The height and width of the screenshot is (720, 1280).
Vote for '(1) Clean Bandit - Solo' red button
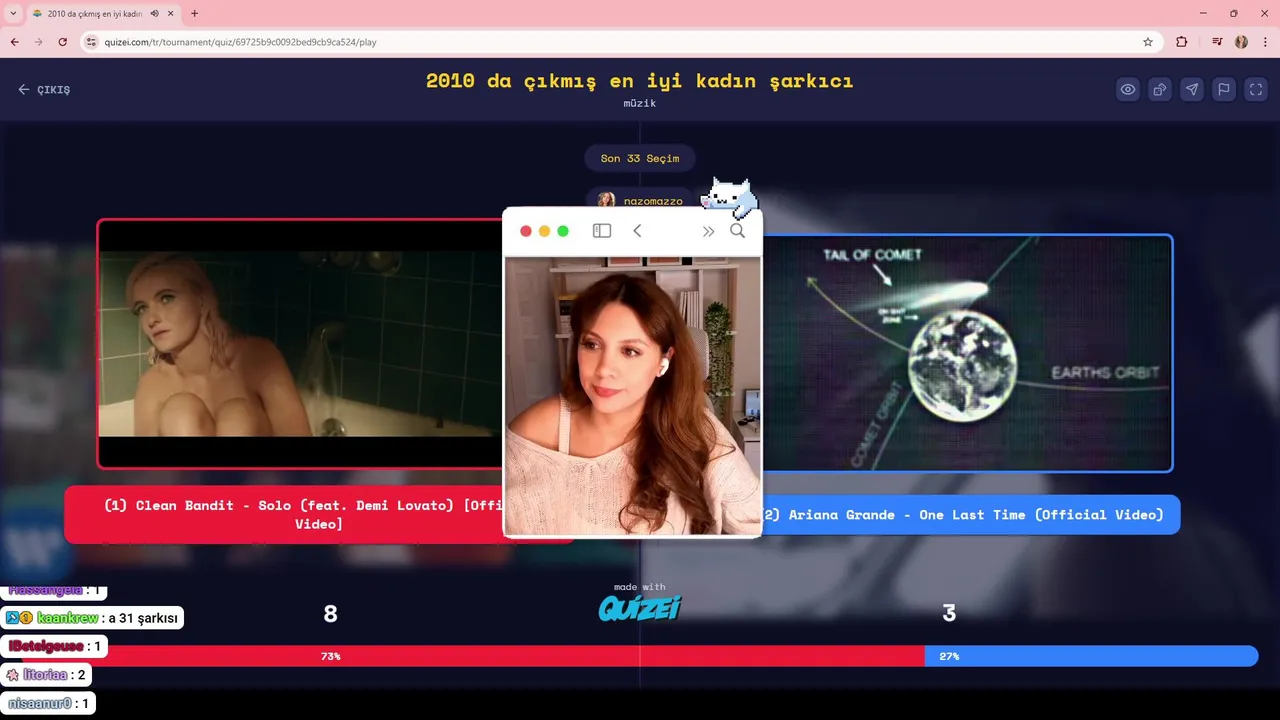(284, 514)
